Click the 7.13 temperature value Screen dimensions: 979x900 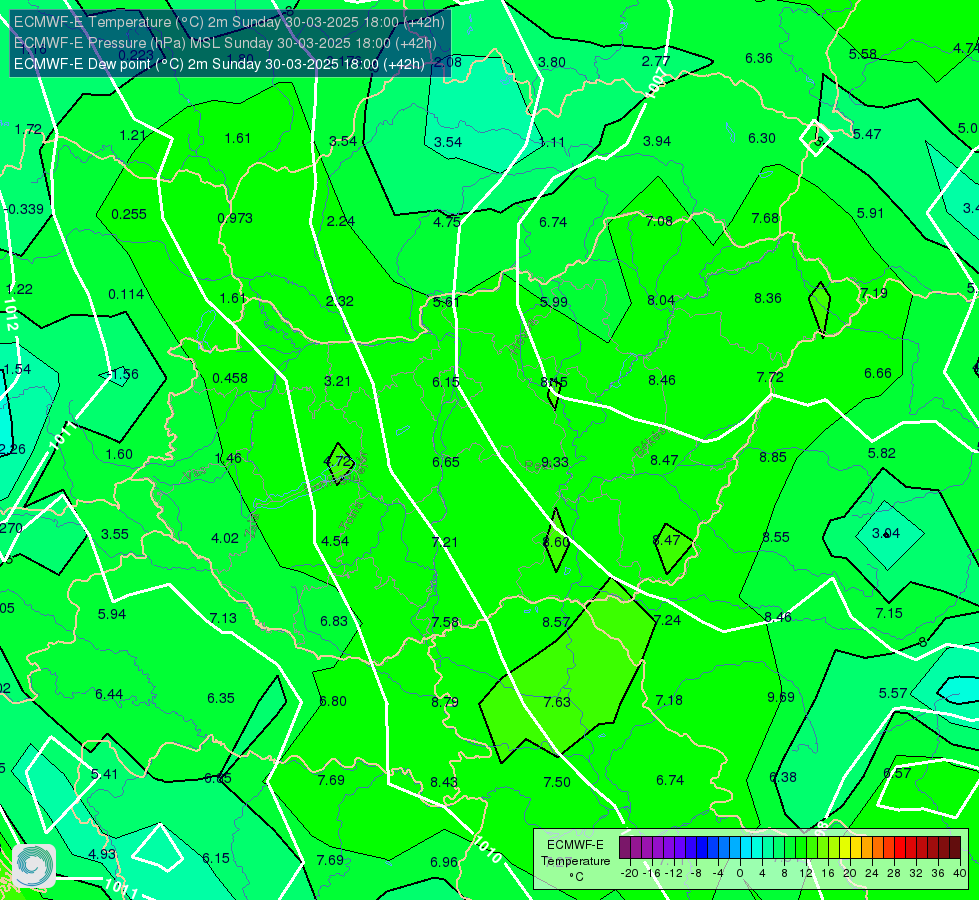tap(223, 618)
